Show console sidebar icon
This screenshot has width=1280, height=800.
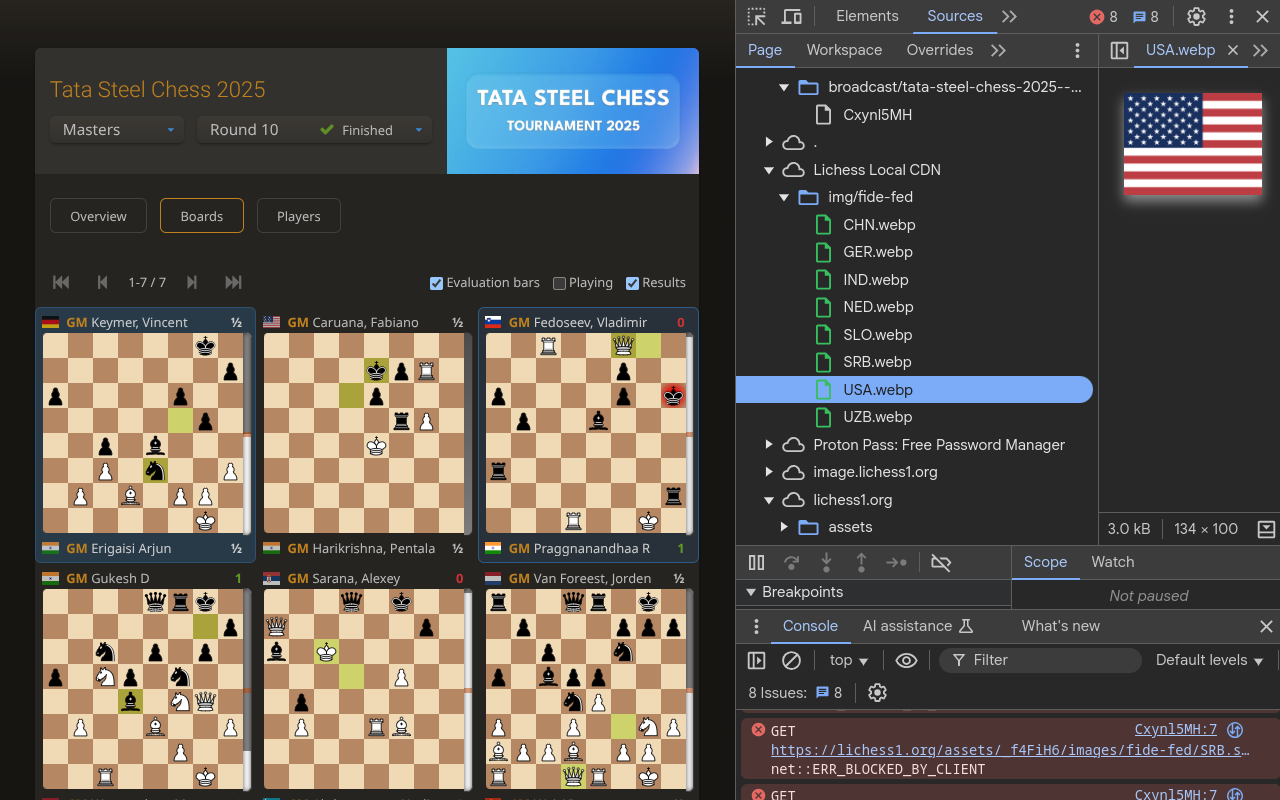coord(757,660)
